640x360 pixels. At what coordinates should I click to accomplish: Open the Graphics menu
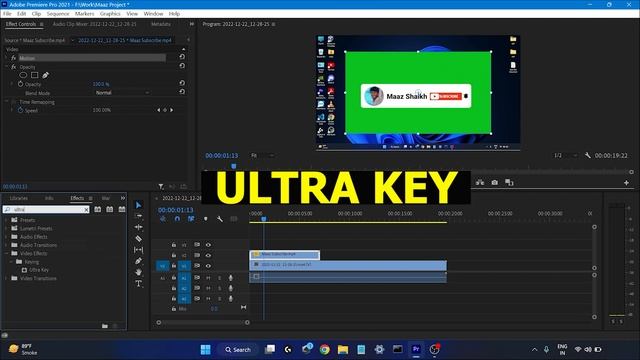tap(110, 13)
